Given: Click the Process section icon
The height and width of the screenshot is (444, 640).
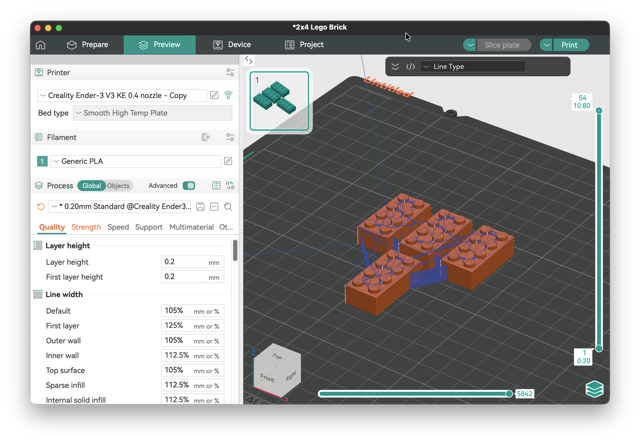Looking at the screenshot, I should point(39,186).
